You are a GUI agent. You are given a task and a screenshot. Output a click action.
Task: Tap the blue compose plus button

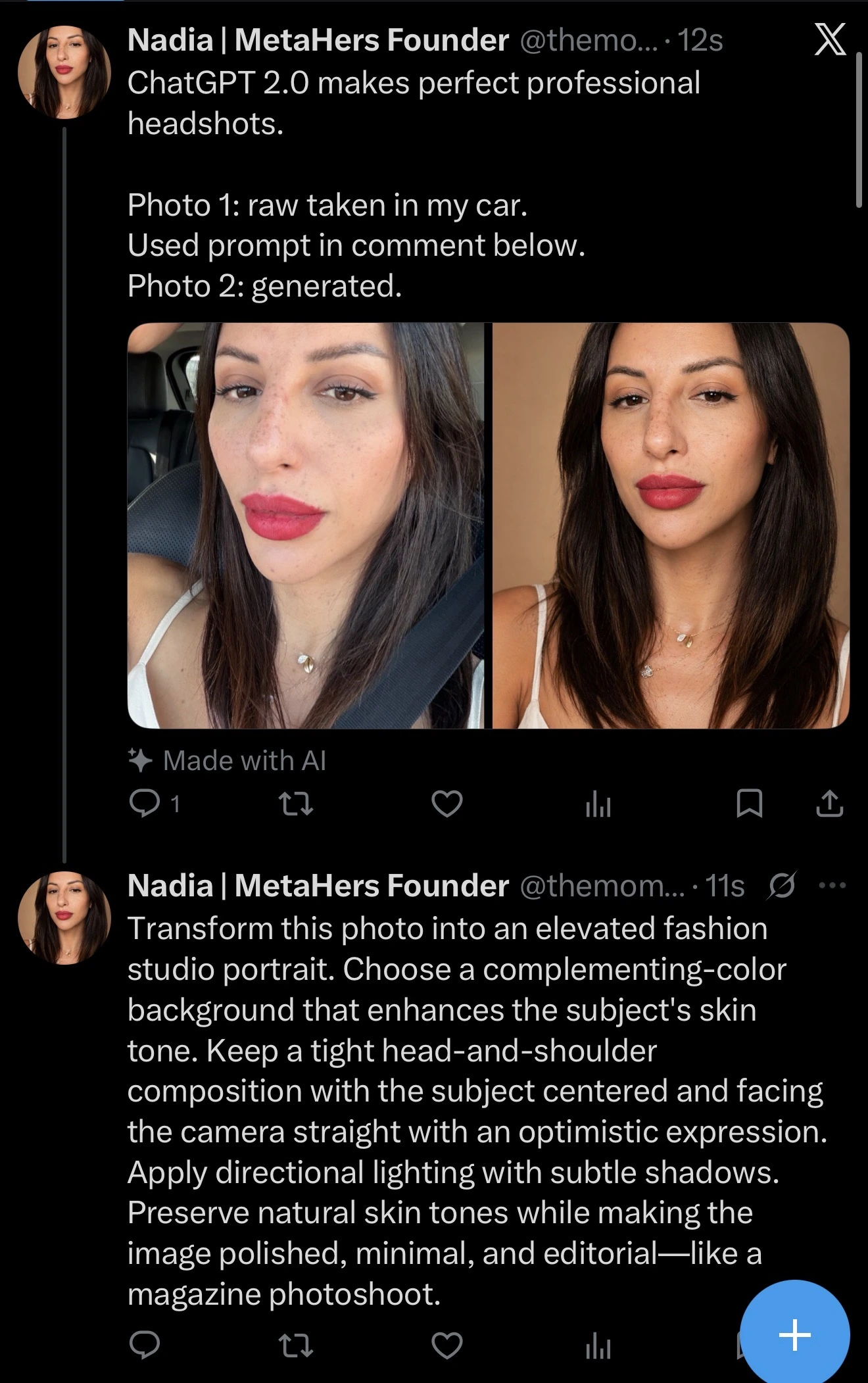[x=794, y=1335]
